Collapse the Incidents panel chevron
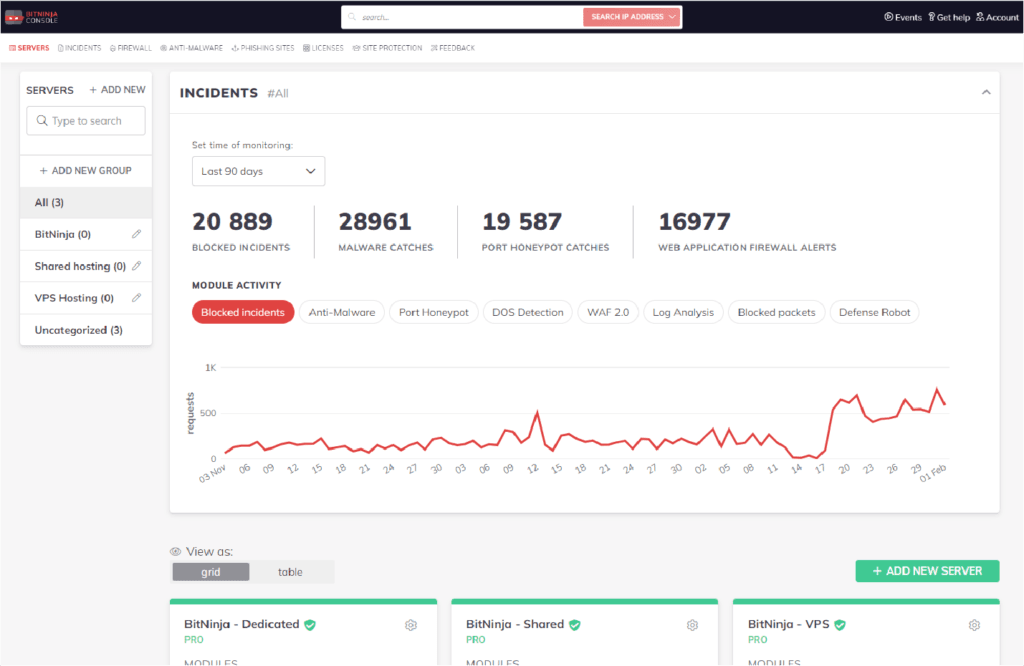The image size is (1024, 666). [x=986, y=91]
